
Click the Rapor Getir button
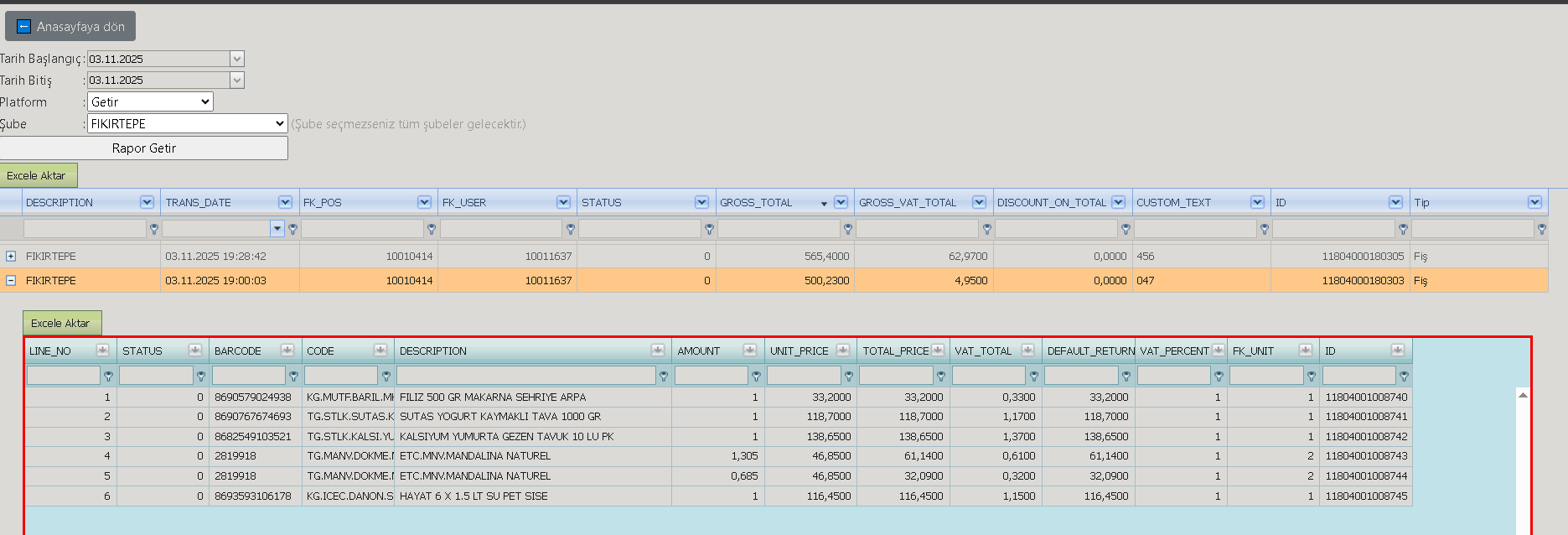(x=143, y=148)
